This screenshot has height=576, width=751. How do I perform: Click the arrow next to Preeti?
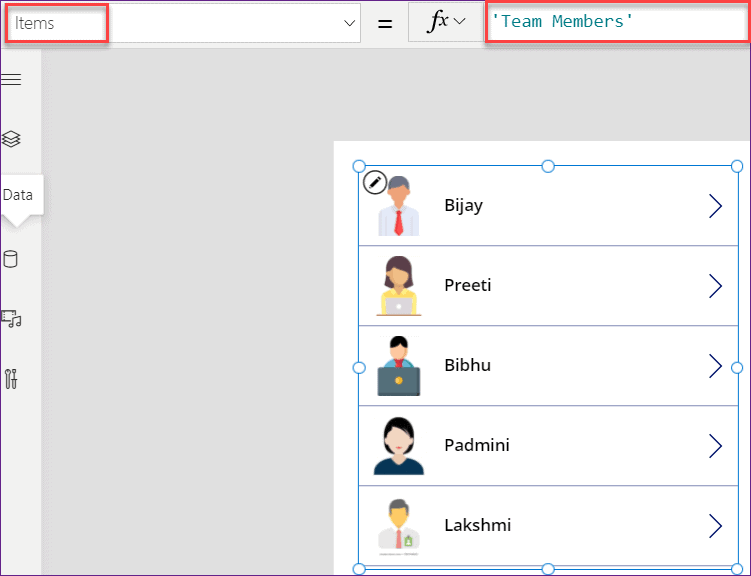coord(715,286)
